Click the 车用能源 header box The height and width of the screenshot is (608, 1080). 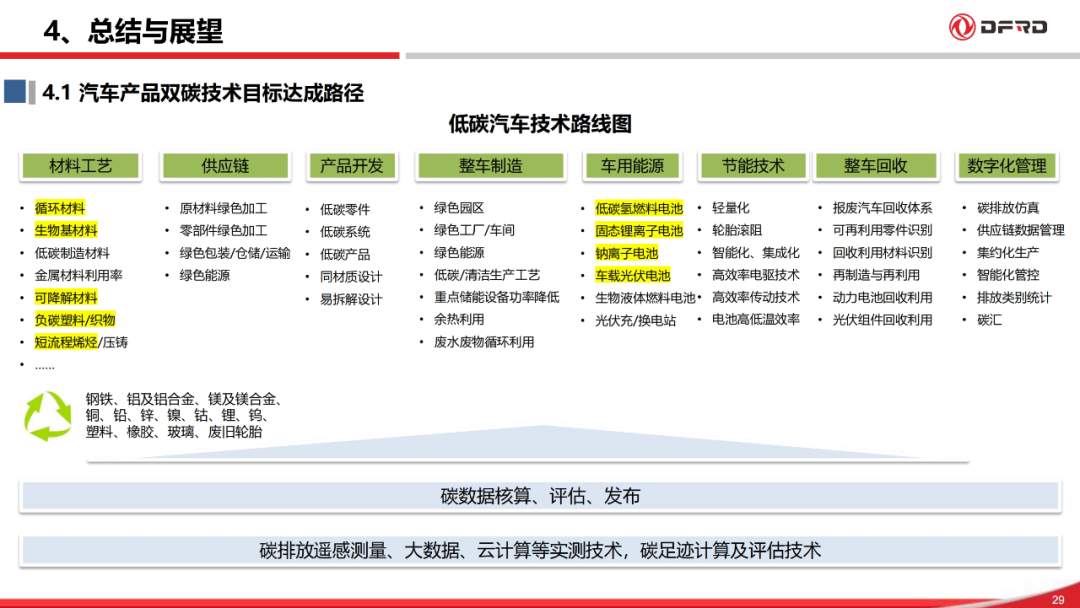pyautogui.click(x=634, y=166)
